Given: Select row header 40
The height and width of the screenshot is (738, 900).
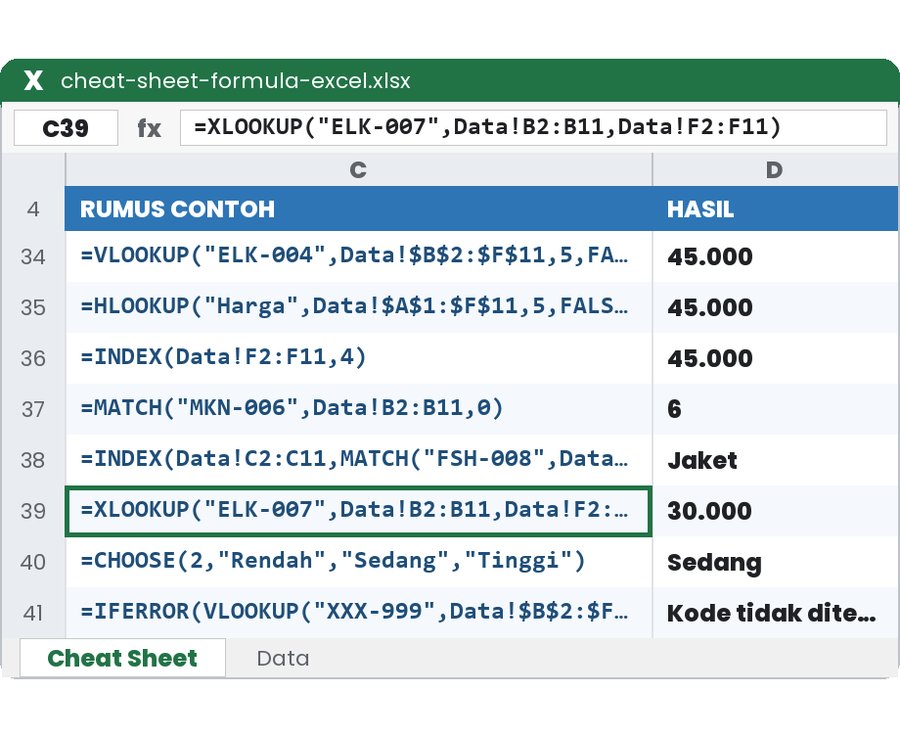Looking at the screenshot, I should point(33,562).
